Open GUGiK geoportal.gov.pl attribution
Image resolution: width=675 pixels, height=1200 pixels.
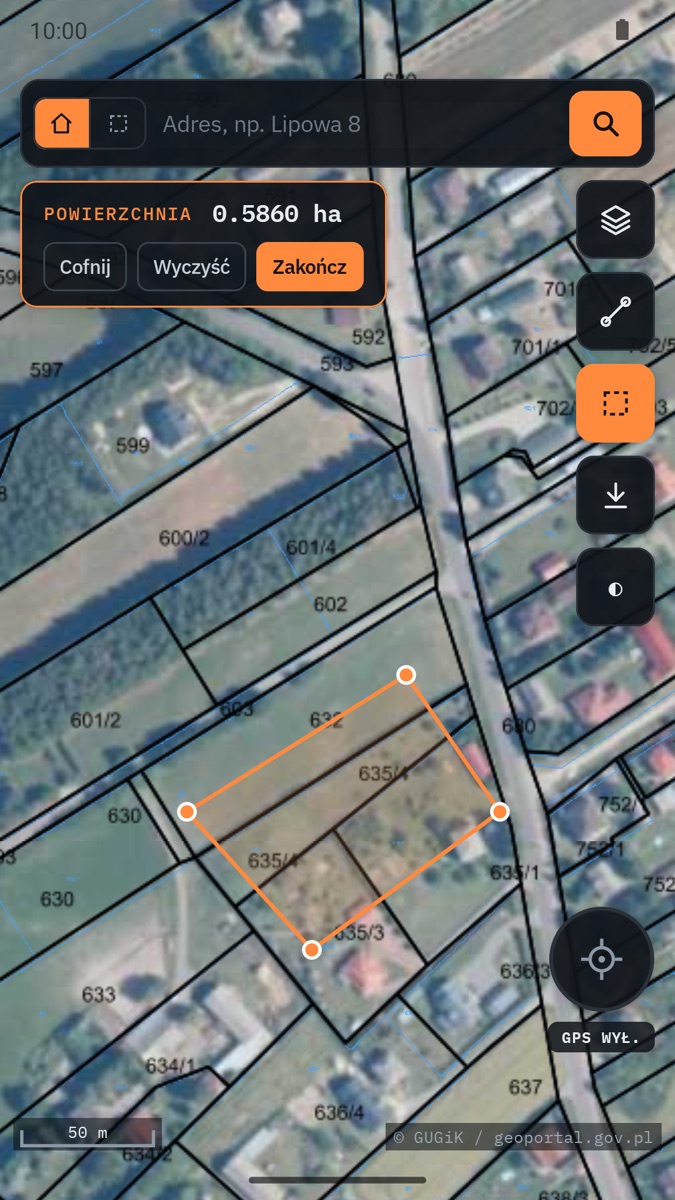tap(523, 1137)
